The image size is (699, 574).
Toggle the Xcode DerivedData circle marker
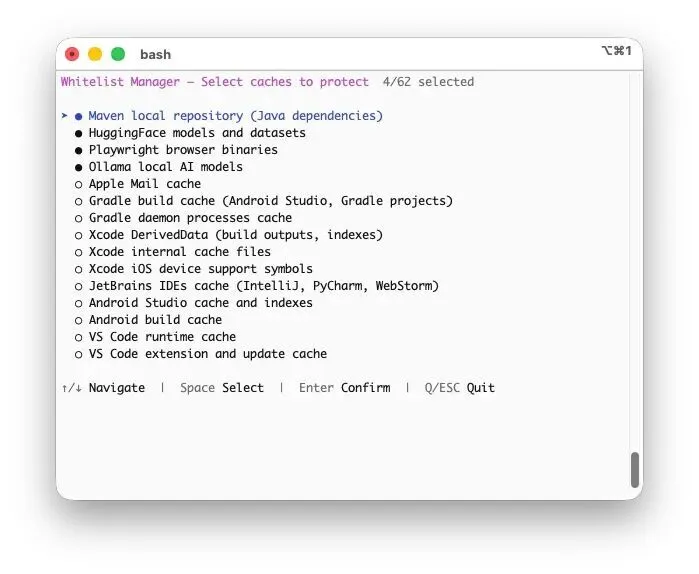(78, 235)
